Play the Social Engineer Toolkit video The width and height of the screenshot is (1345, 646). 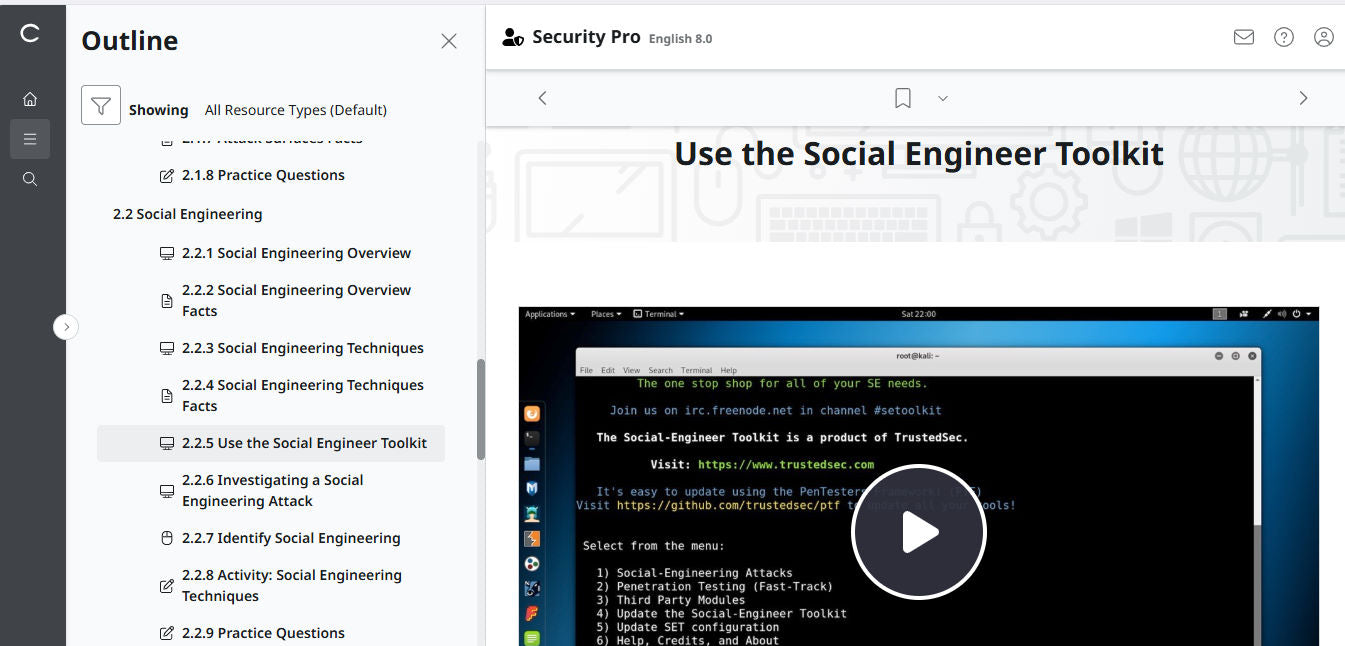pos(918,532)
